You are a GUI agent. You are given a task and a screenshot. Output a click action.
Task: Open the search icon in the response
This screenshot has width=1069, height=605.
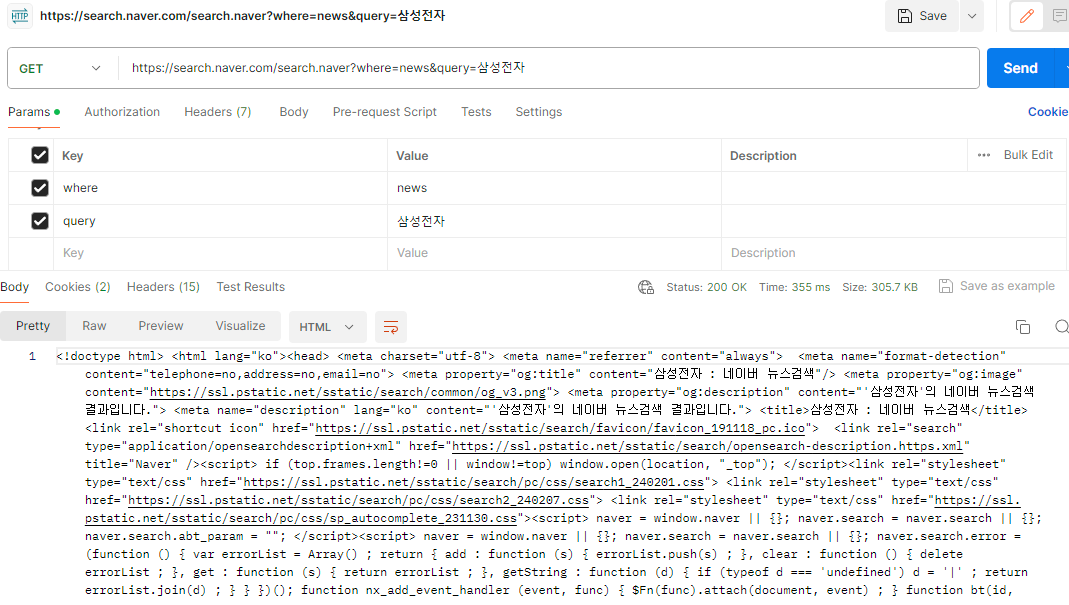click(x=1062, y=327)
